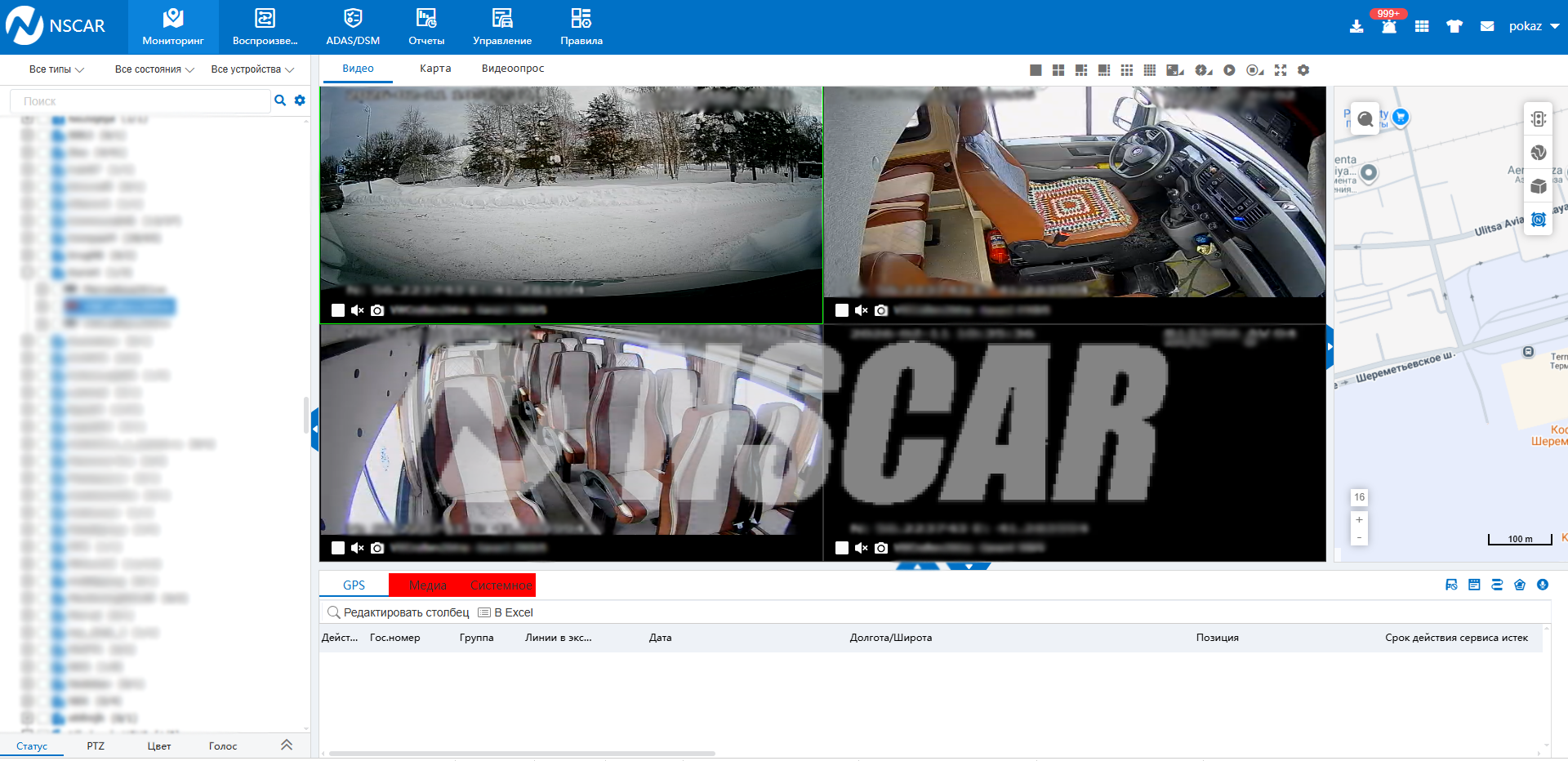1568x761 pixels.
Task: Click 'Редактировать столбец' button
Action: 399,612
